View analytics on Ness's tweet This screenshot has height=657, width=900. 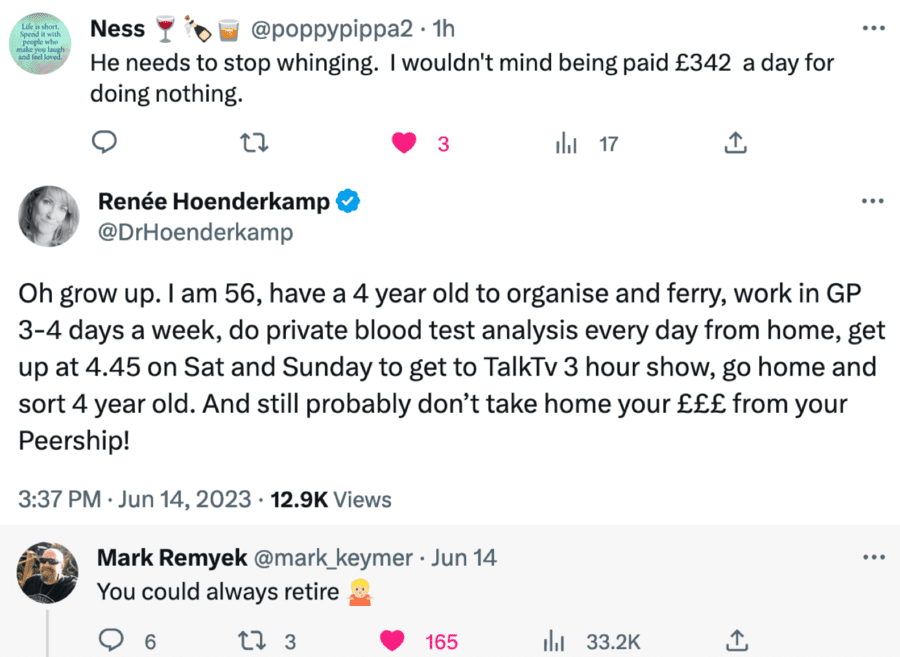pos(567,144)
